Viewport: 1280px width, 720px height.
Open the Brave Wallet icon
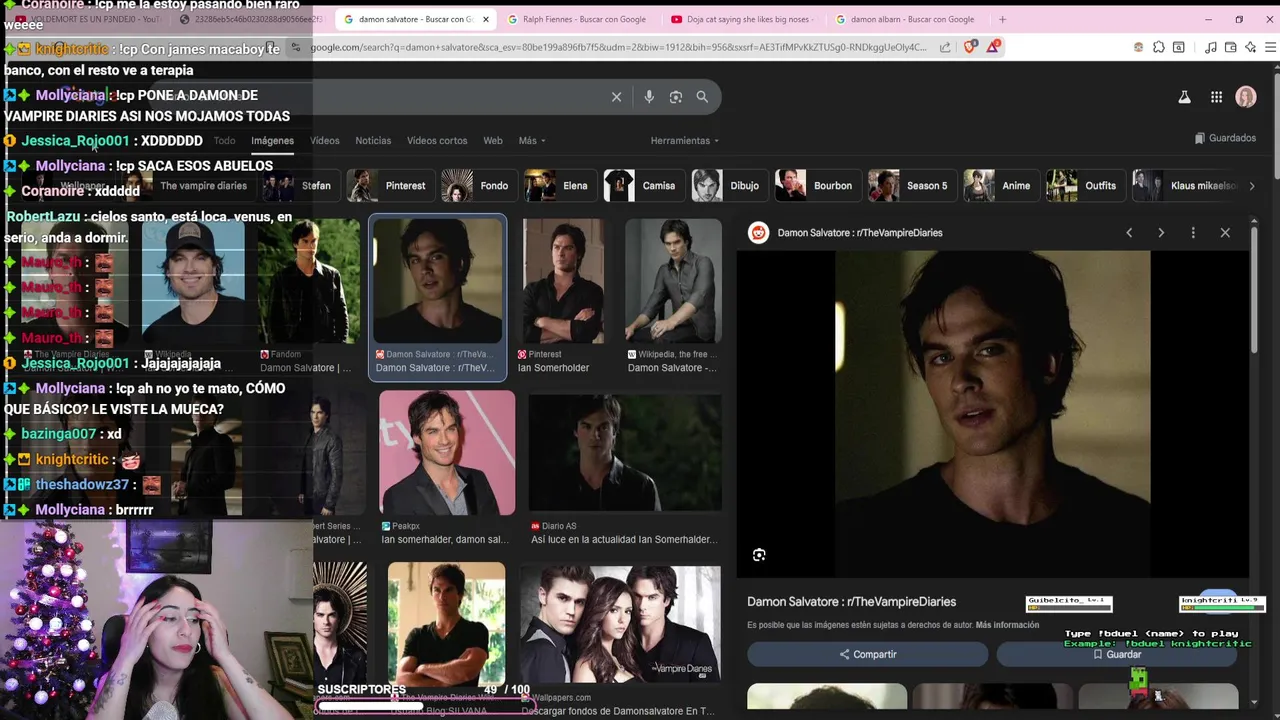[x=1231, y=47]
